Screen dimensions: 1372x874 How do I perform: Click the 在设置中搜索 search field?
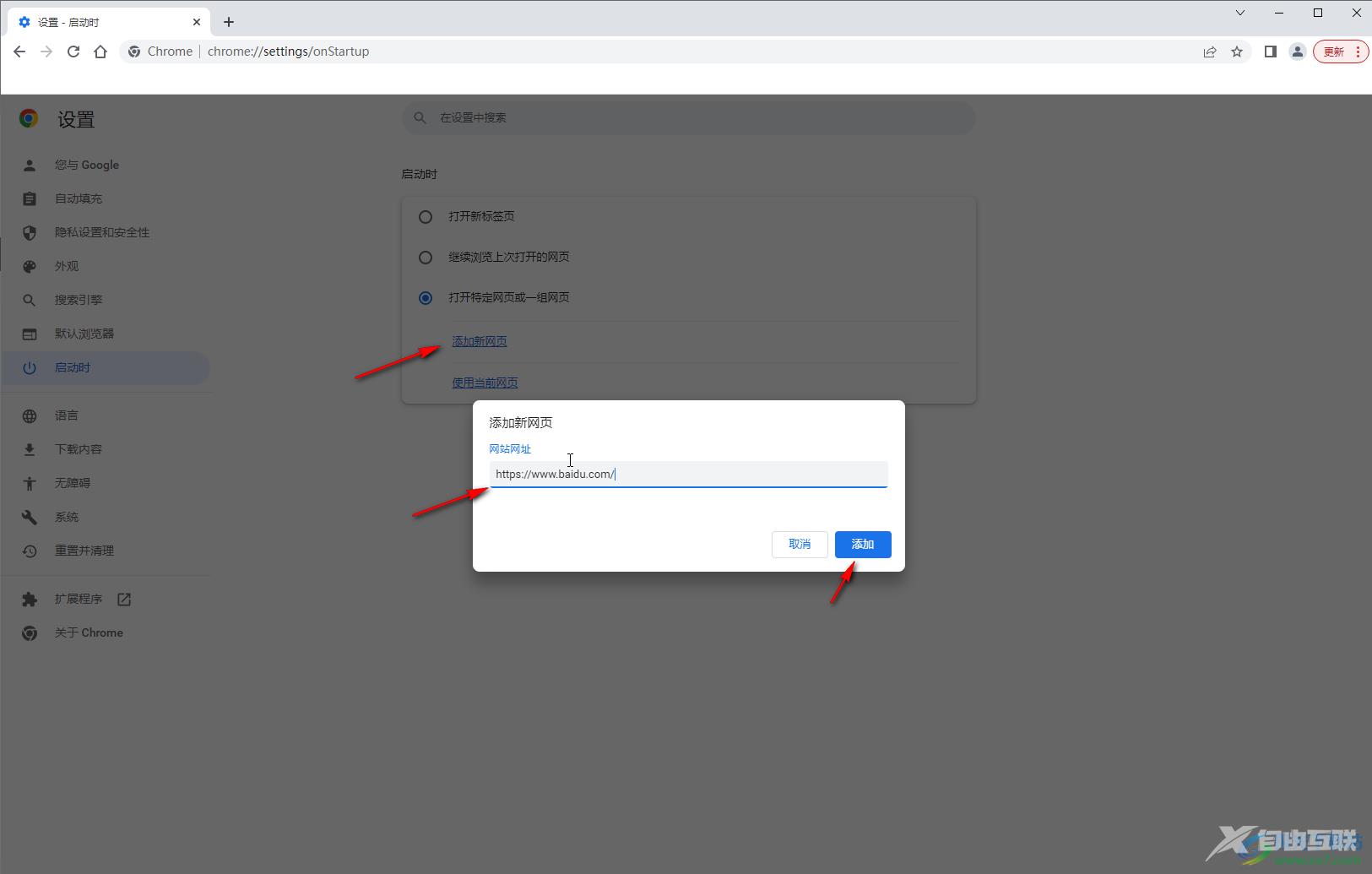[688, 117]
